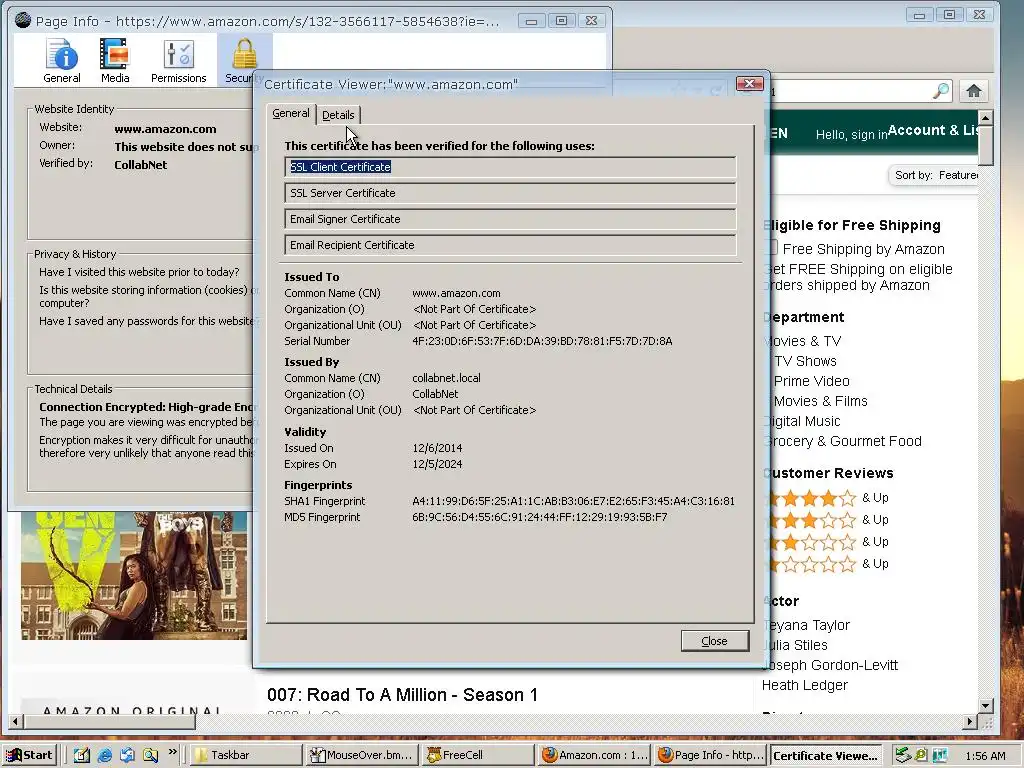Switch to the Amazon.com Firefox taskbar item
The width and height of the screenshot is (1024, 768).
(595, 755)
